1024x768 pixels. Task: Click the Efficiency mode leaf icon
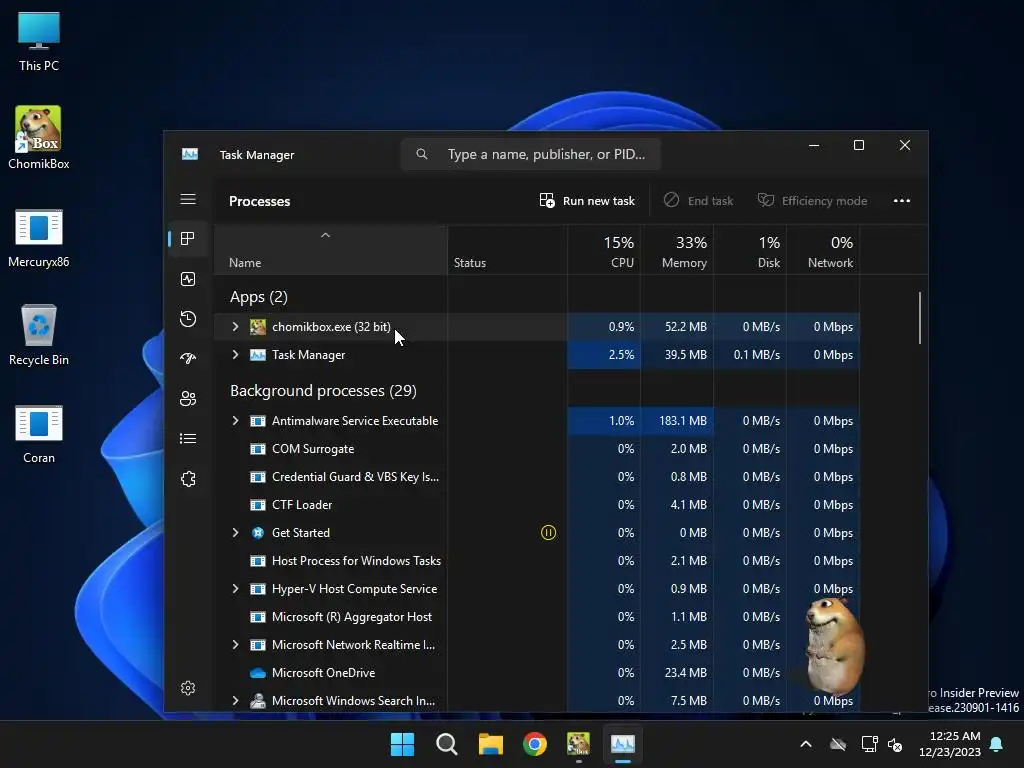click(x=765, y=200)
